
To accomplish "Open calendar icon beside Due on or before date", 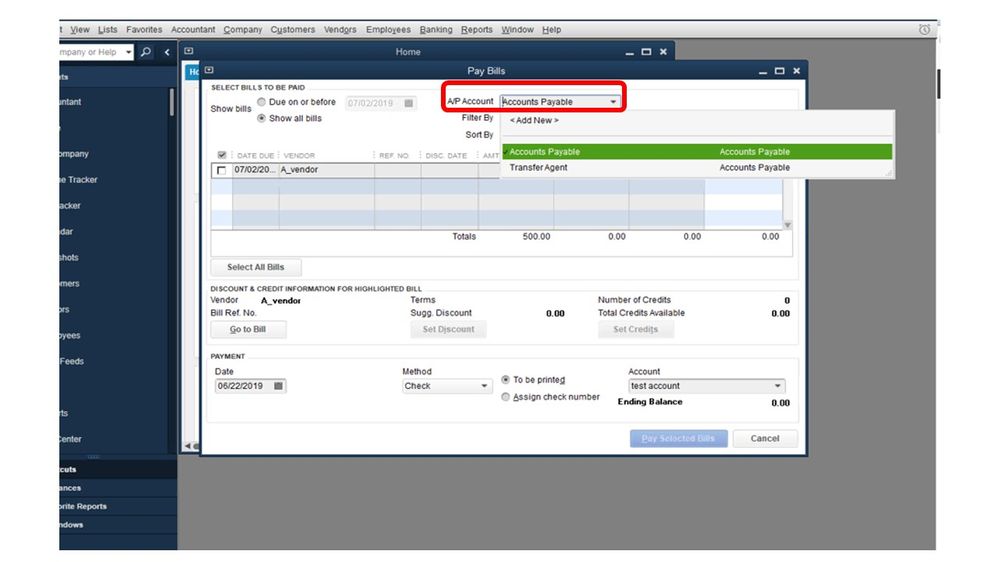I will click(408, 103).
